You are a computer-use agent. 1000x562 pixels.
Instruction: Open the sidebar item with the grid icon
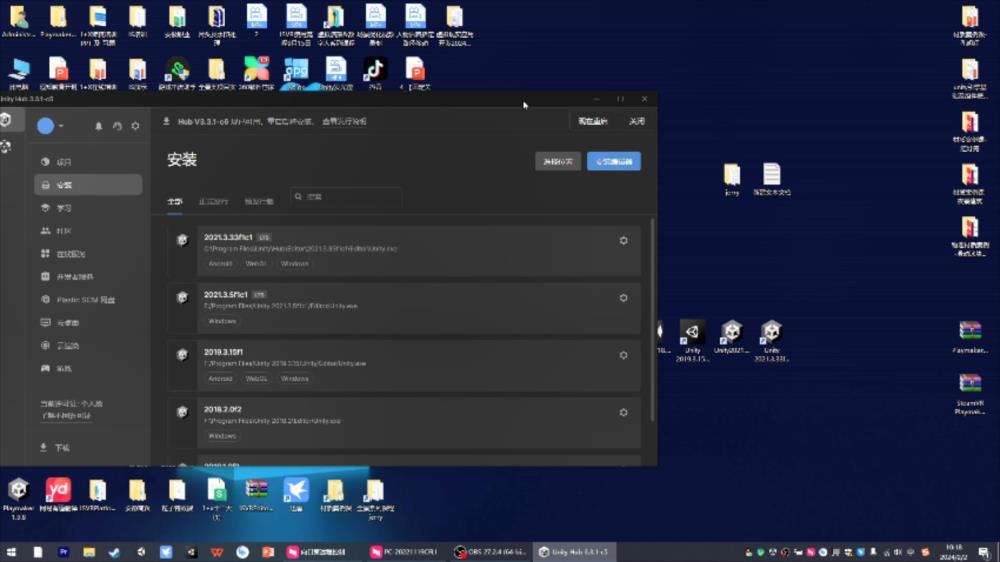click(x=88, y=254)
